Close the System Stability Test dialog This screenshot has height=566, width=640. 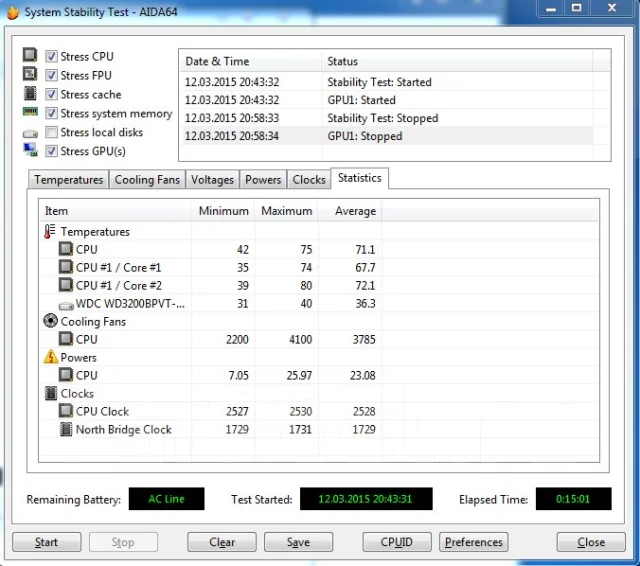click(x=591, y=542)
